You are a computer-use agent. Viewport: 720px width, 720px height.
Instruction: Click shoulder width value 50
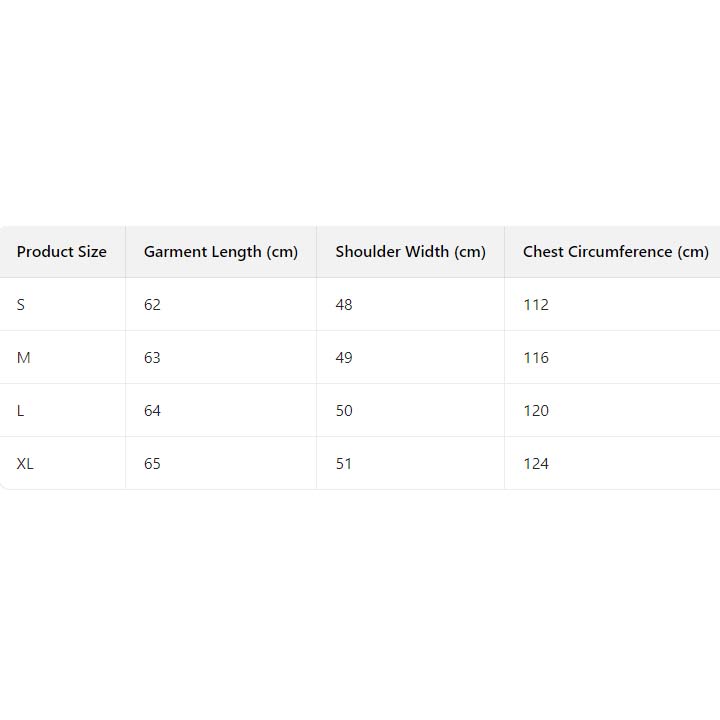344,411
